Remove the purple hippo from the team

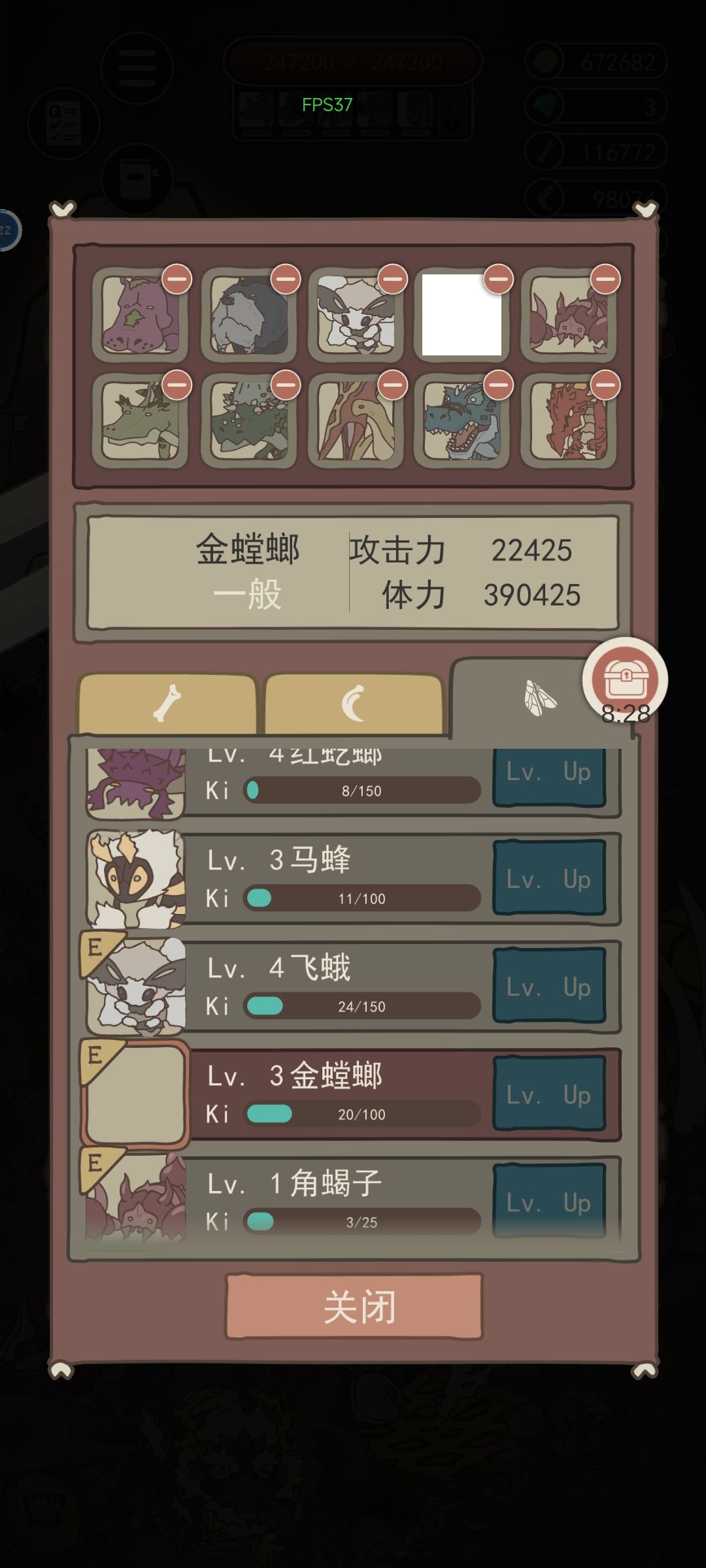click(x=176, y=280)
